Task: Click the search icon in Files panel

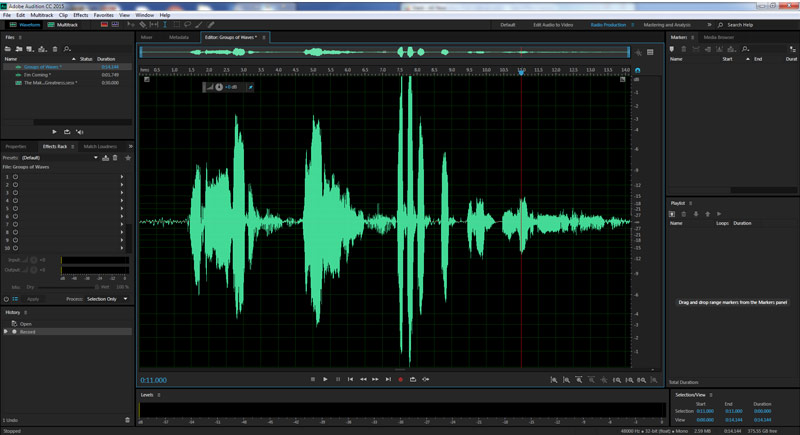Action: (x=67, y=49)
